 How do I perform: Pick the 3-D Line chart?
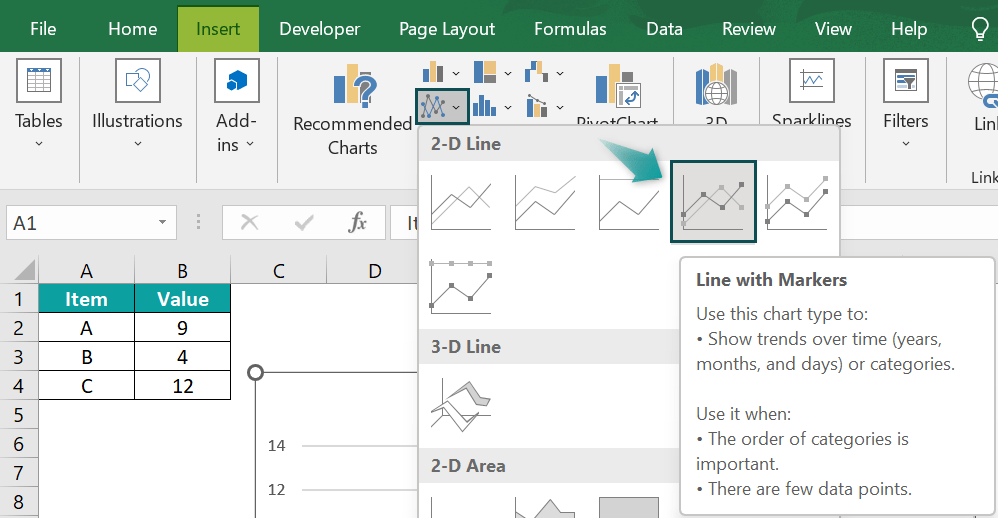pyautogui.click(x=461, y=405)
